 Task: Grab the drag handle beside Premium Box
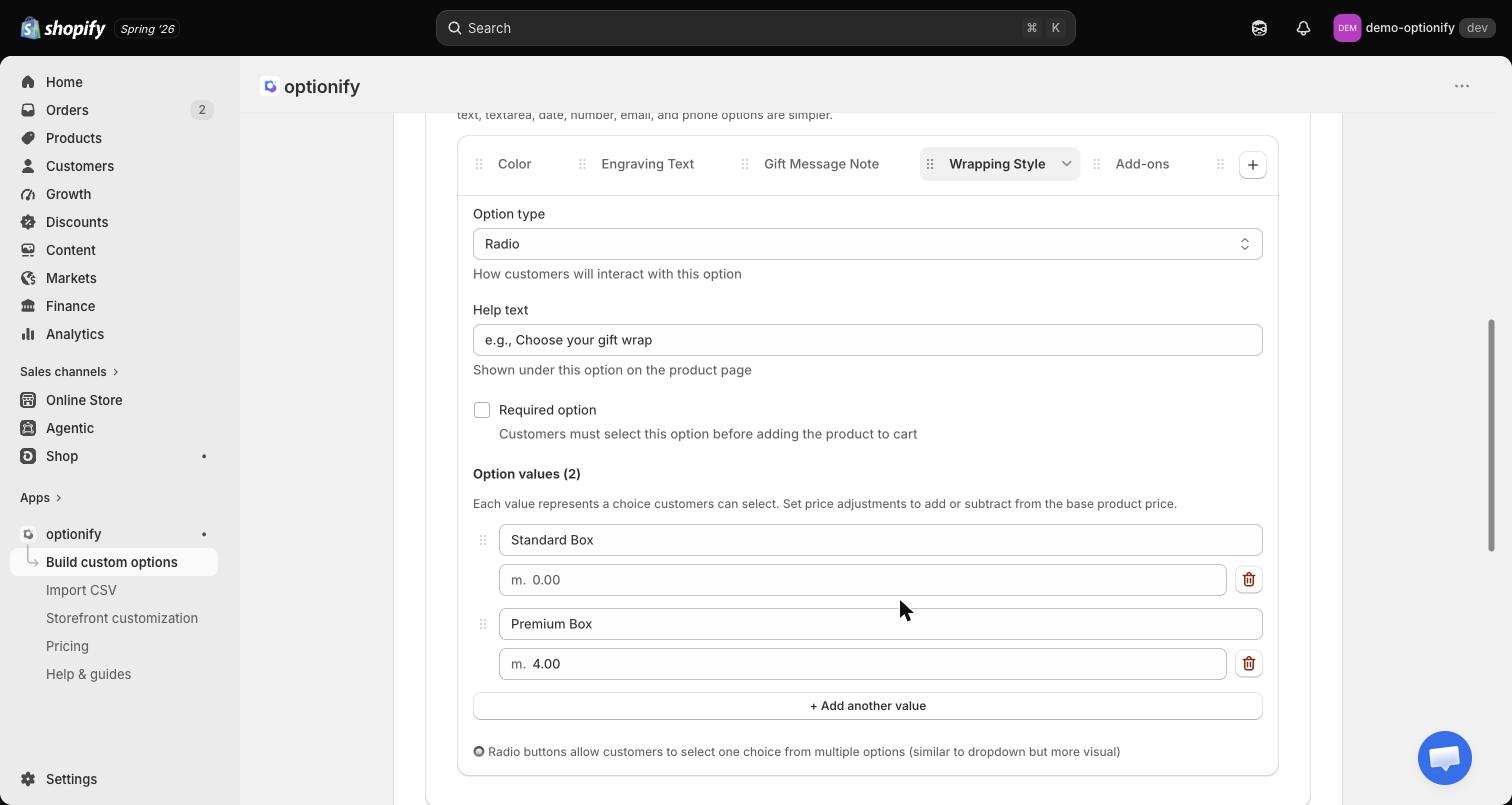483,624
